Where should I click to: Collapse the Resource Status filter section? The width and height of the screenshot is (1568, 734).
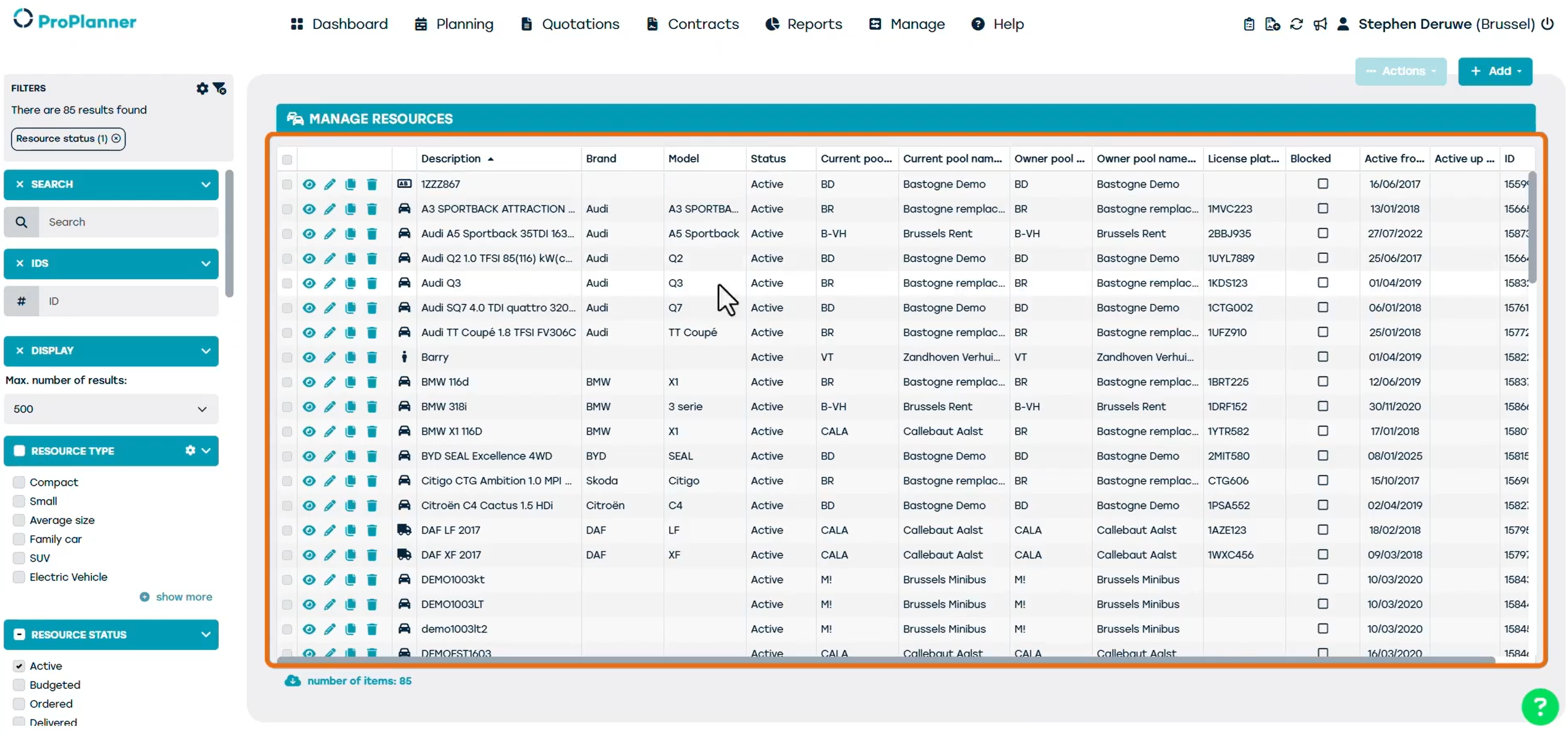[x=206, y=635]
